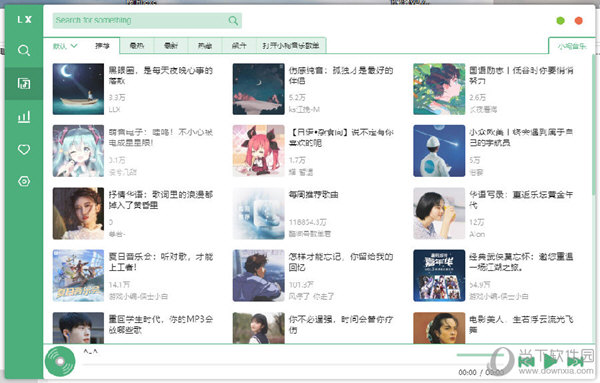Open the song list page in sidebar
The height and width of the screenshot is (383, 600).
[x=24, y=83]
